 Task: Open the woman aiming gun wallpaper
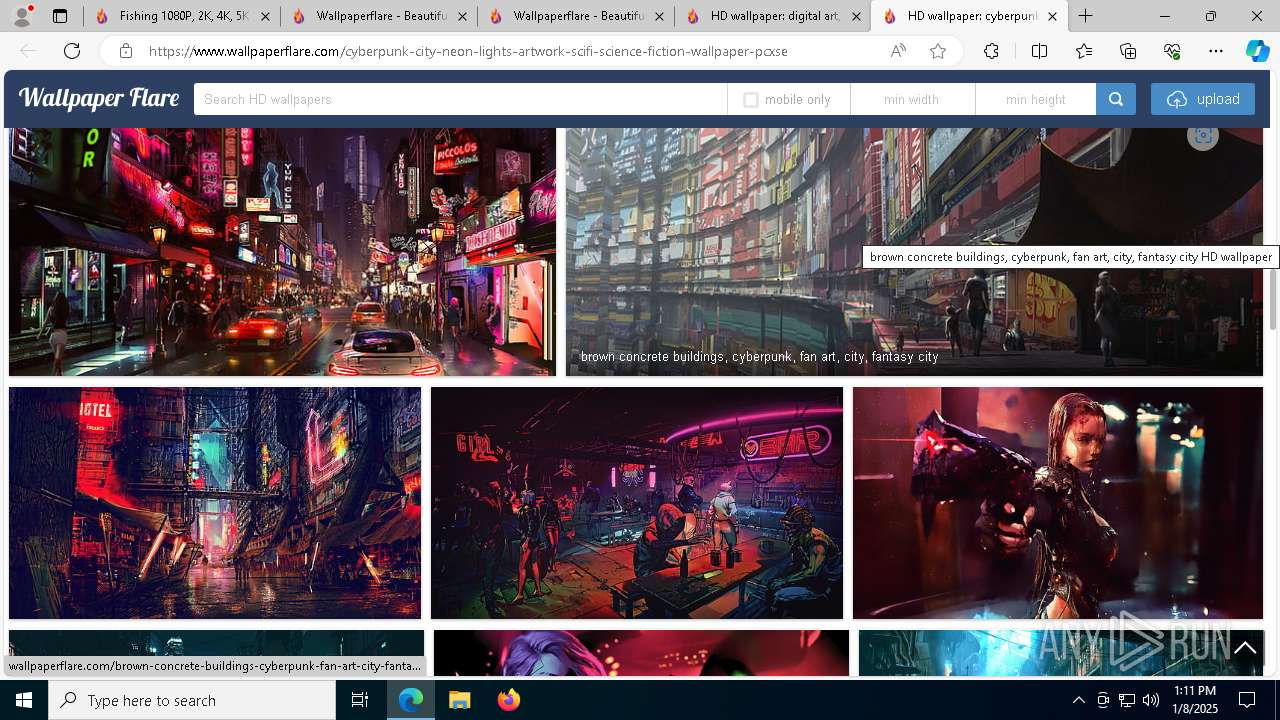[x=1058, y=503]
